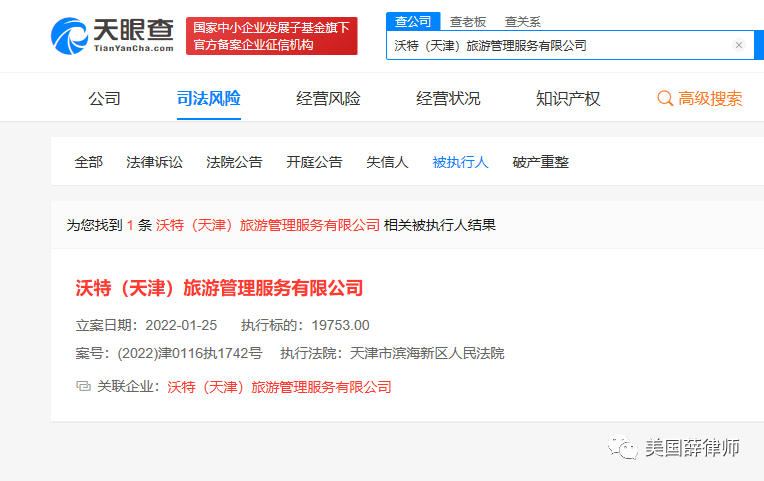This screenshot has width=764, height=481.
Task: Open the 经营风险 navigation tab
Action: (328, 99)
